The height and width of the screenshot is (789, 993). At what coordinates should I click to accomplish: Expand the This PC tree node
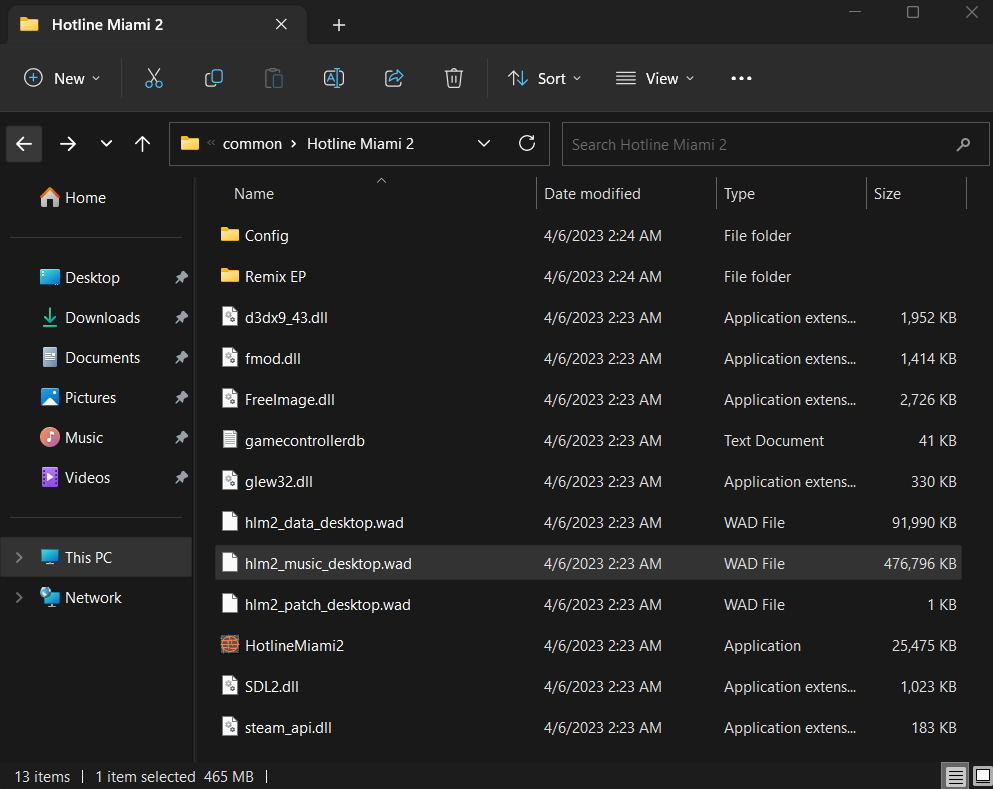19,558
